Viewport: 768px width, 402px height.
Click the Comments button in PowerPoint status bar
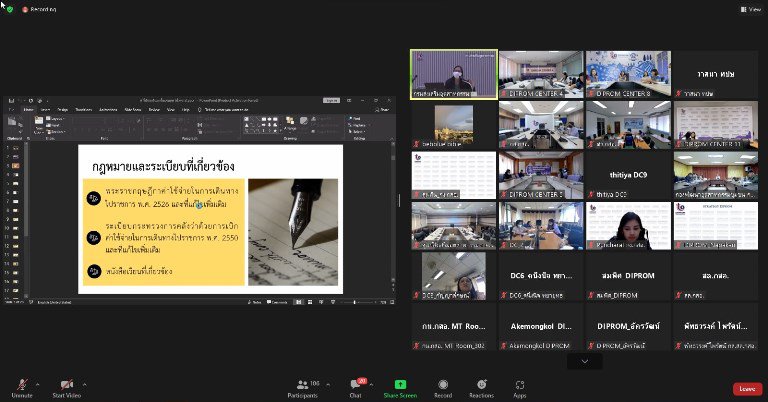point(277,302)
